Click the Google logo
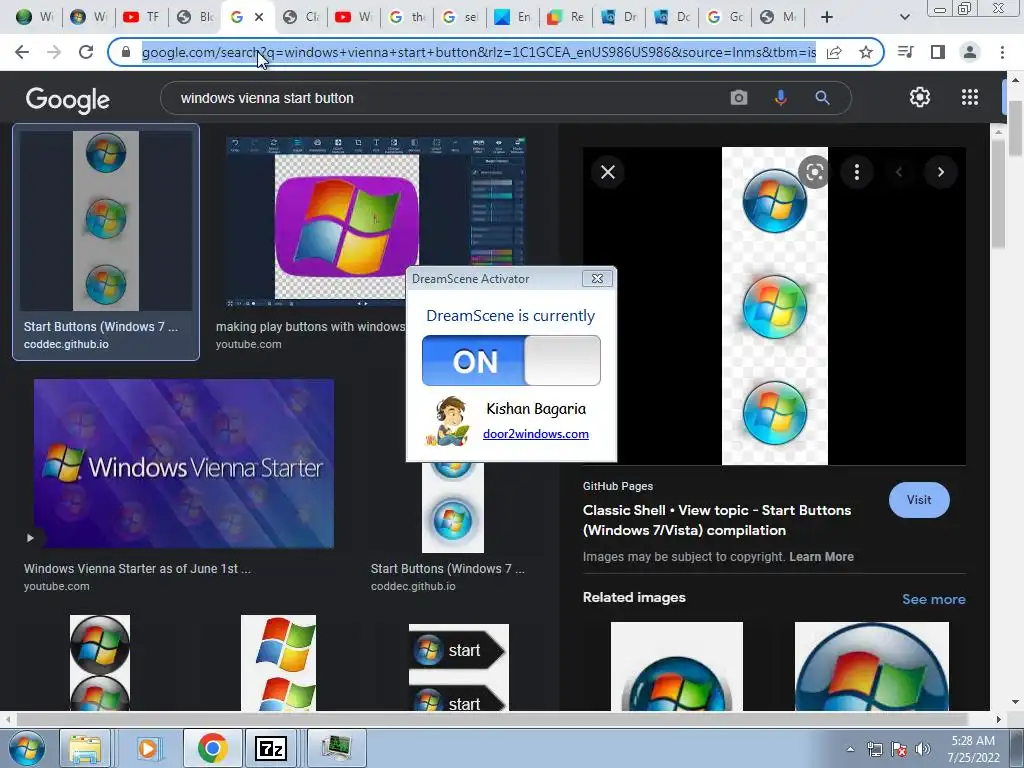 tap(67, 99)
